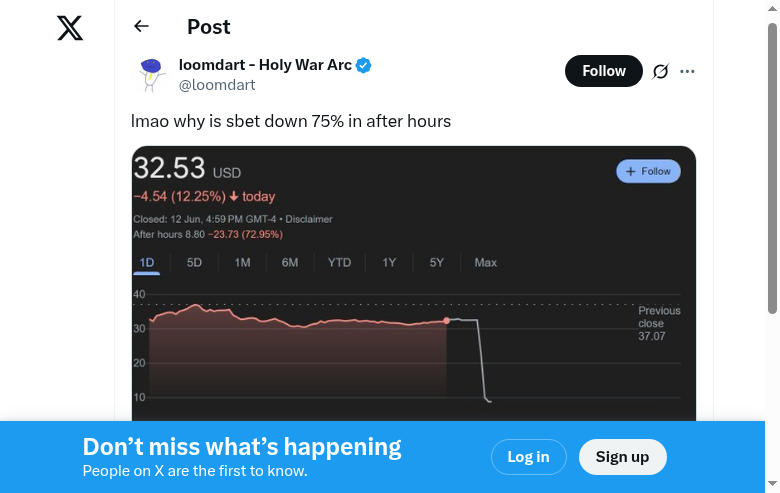Screen dimensions: 780x493
Task: Click the X logo icon
Action: pos(70,28)
